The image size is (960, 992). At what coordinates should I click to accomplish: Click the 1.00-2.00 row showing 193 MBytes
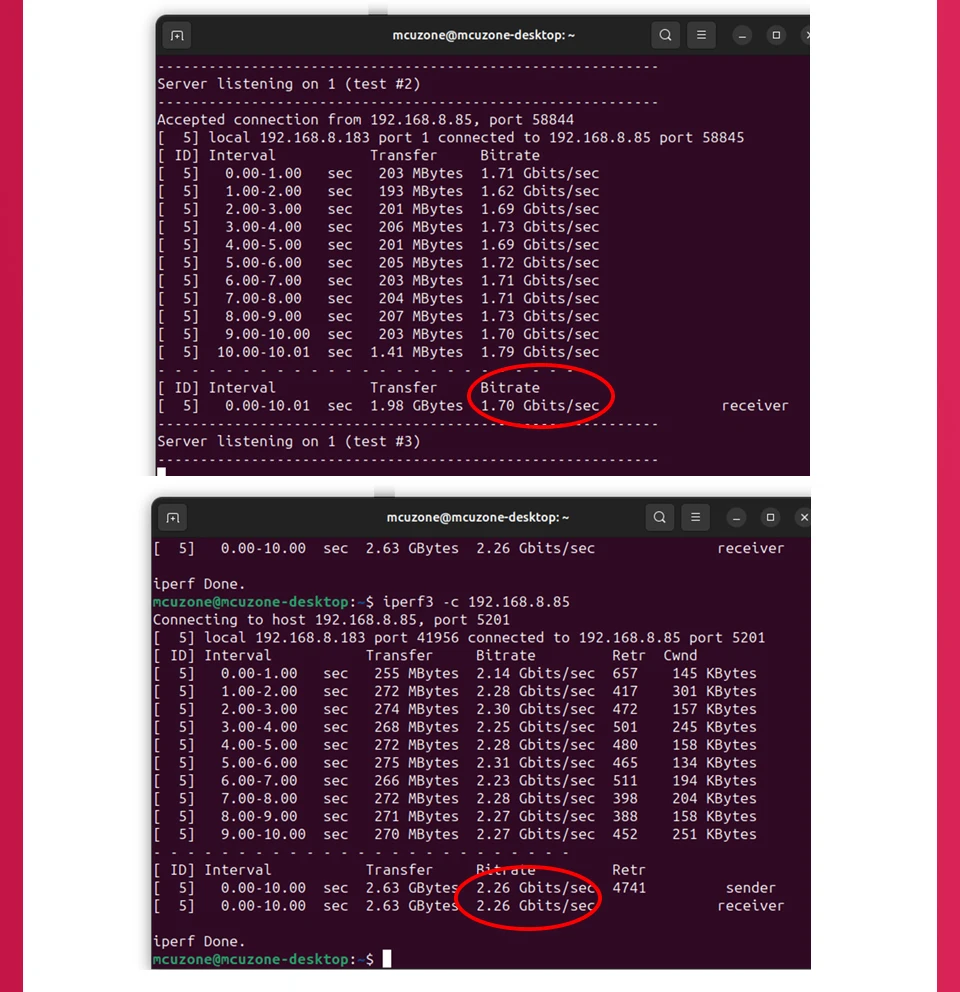point(378,191)
